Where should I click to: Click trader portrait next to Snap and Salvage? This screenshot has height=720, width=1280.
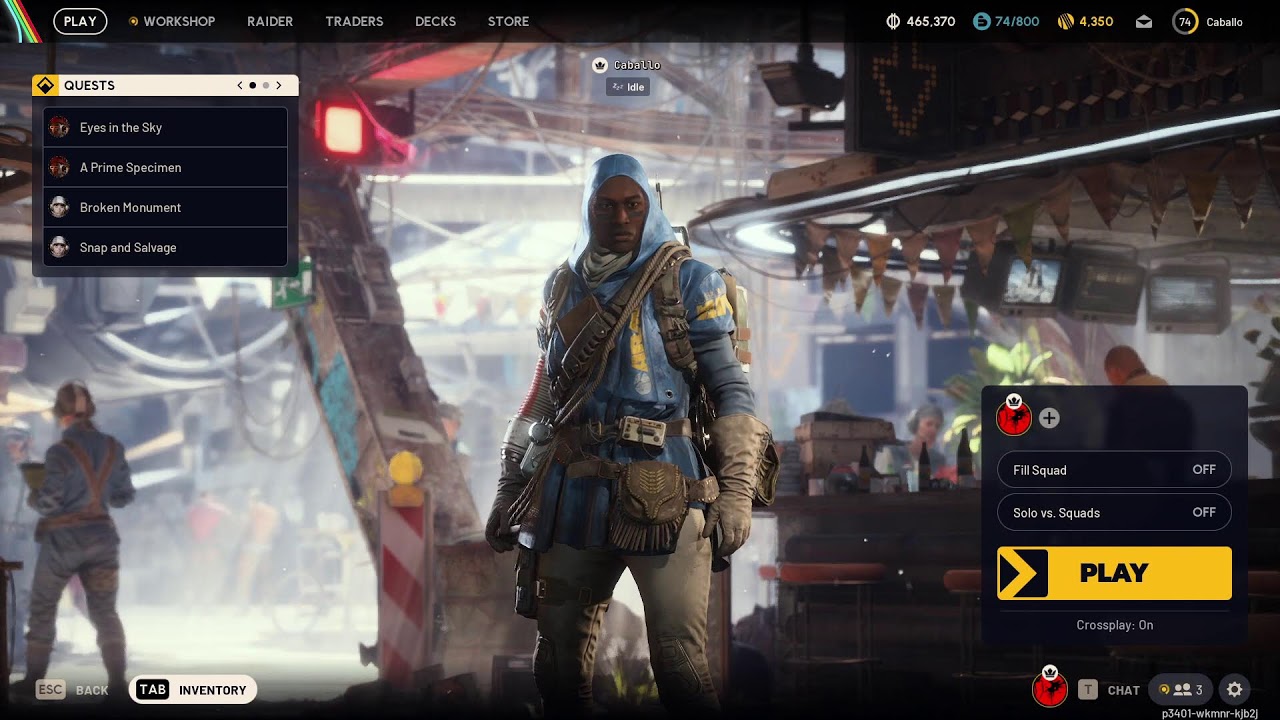[x=59, y=247]
